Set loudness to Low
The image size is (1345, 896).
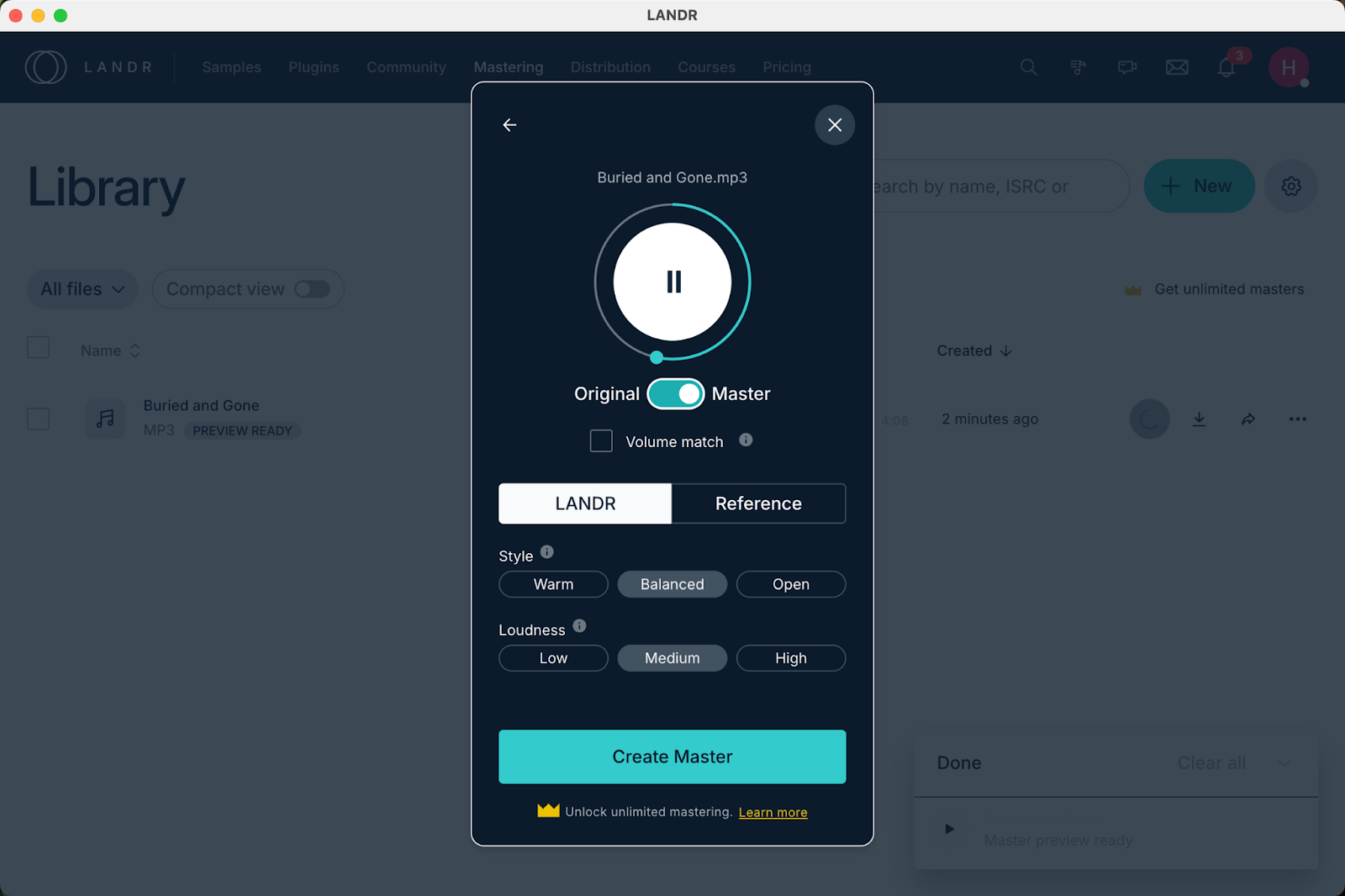[x=553, y=658]
